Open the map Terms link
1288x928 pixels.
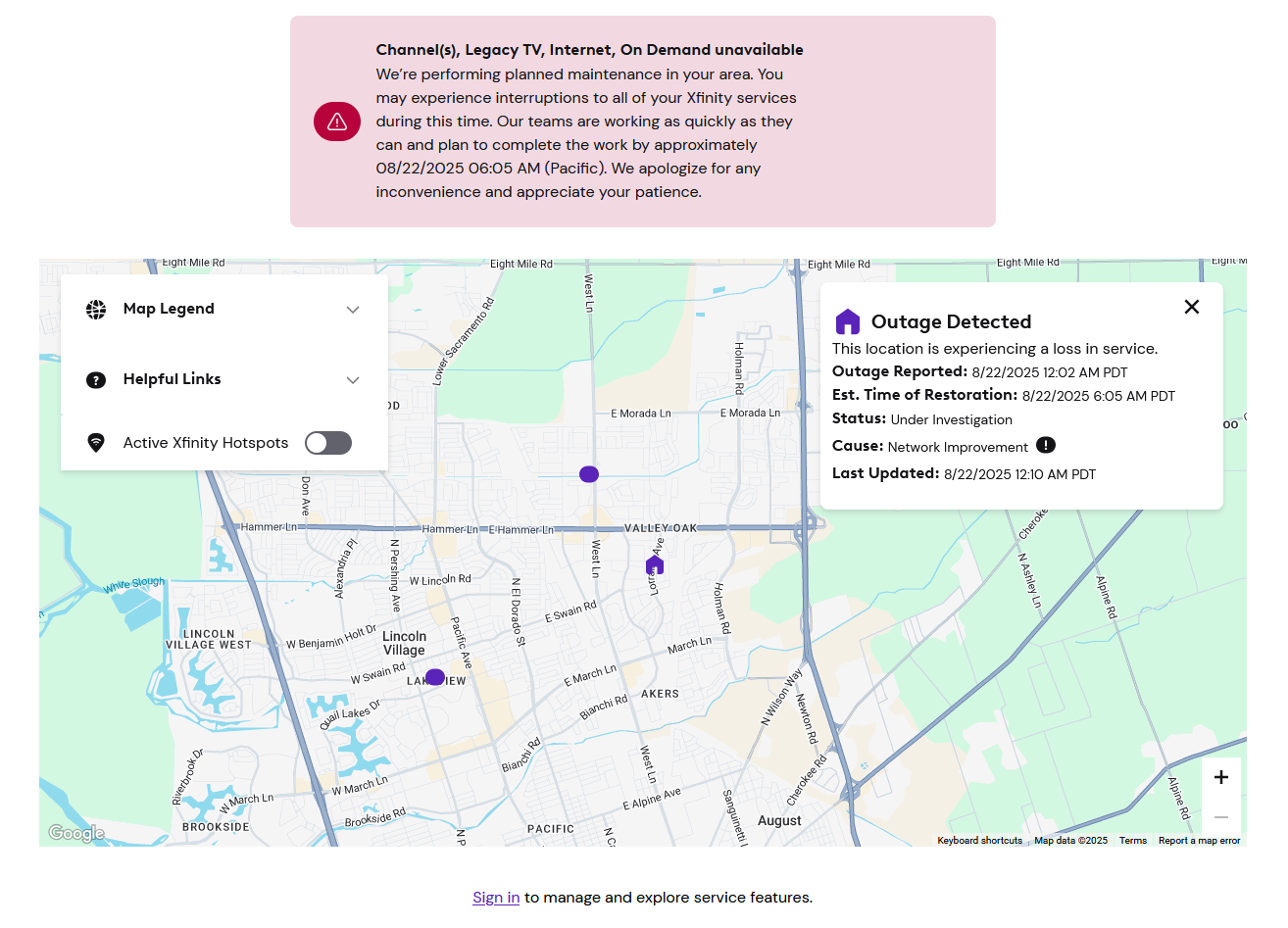1133,841
